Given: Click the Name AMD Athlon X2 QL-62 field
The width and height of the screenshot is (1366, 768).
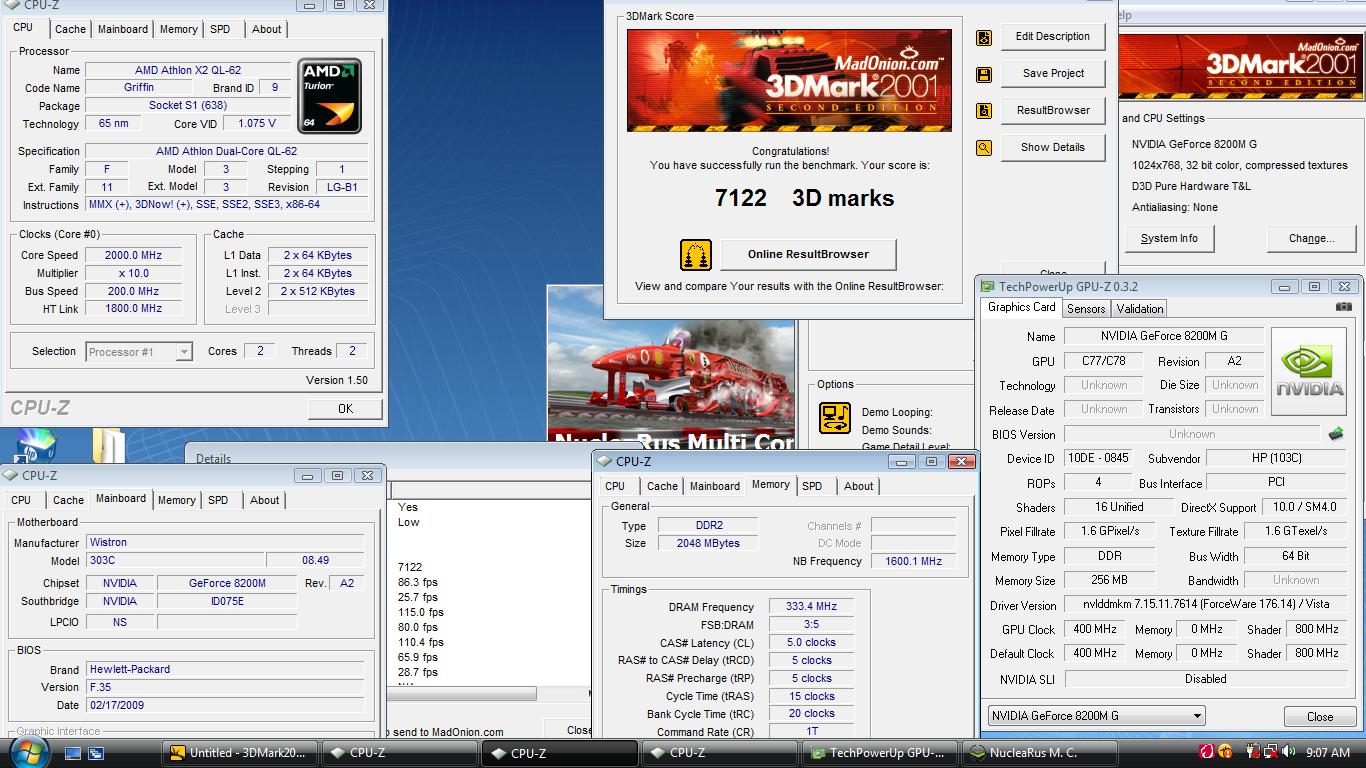Looking at the screenshot, I should click(x=188, y=70).
